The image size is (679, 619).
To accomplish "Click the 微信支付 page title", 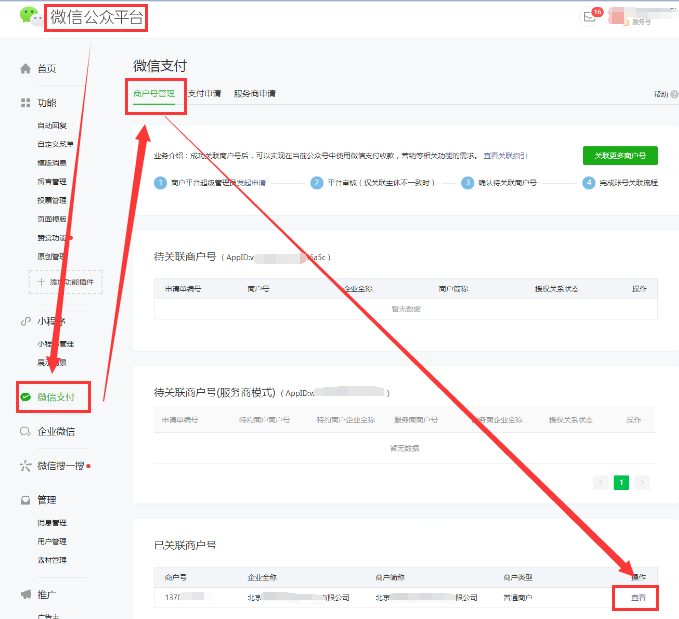I will [x=160, y=66].
